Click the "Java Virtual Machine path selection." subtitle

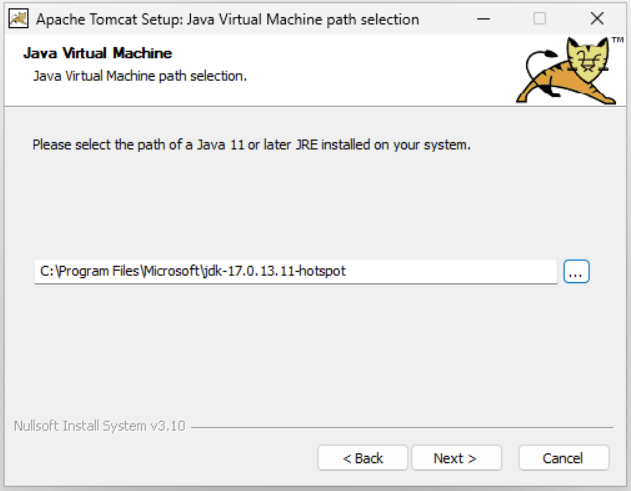click(140, 75)
